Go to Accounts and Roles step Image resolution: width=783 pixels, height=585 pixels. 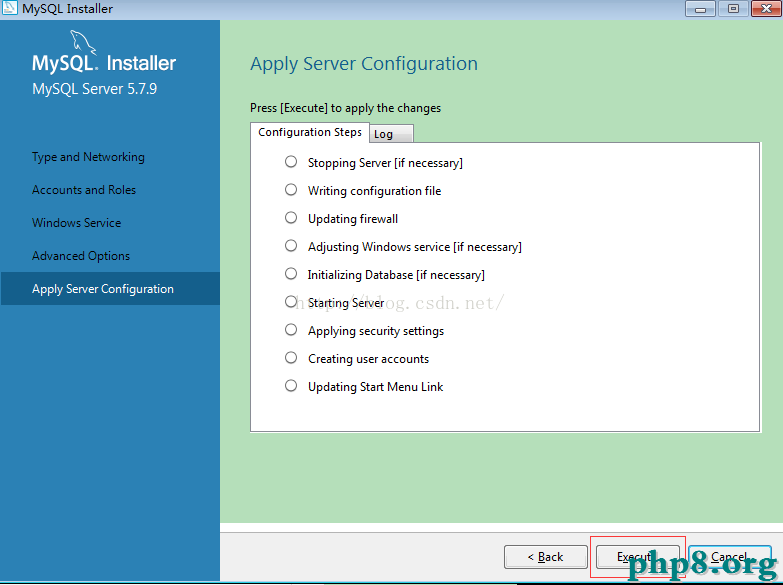point(84,190)
